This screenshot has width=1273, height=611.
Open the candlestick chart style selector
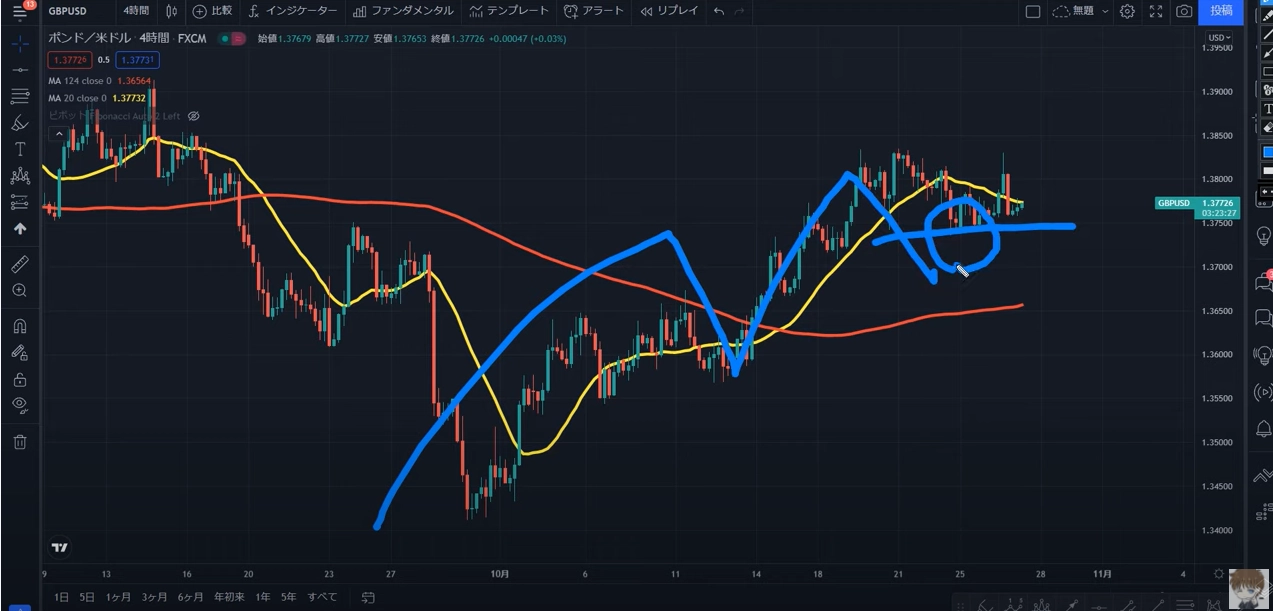[171, 11]
